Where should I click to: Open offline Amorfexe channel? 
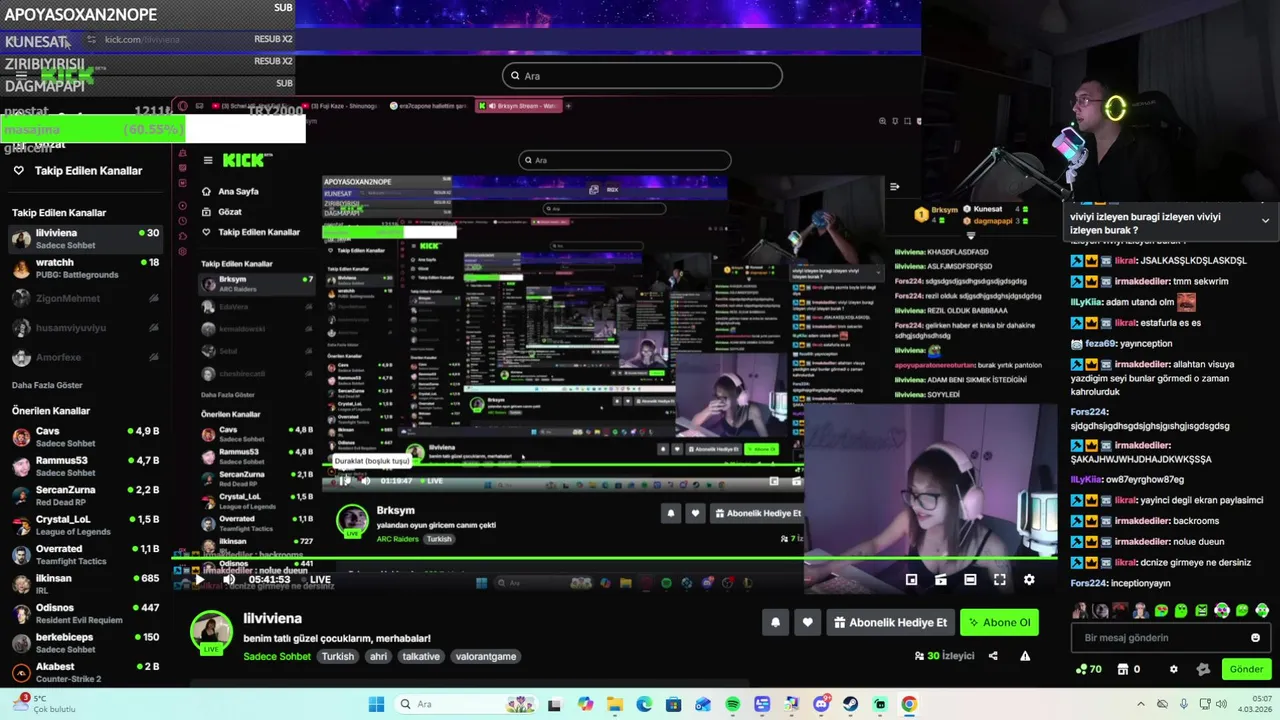(85, 357)
